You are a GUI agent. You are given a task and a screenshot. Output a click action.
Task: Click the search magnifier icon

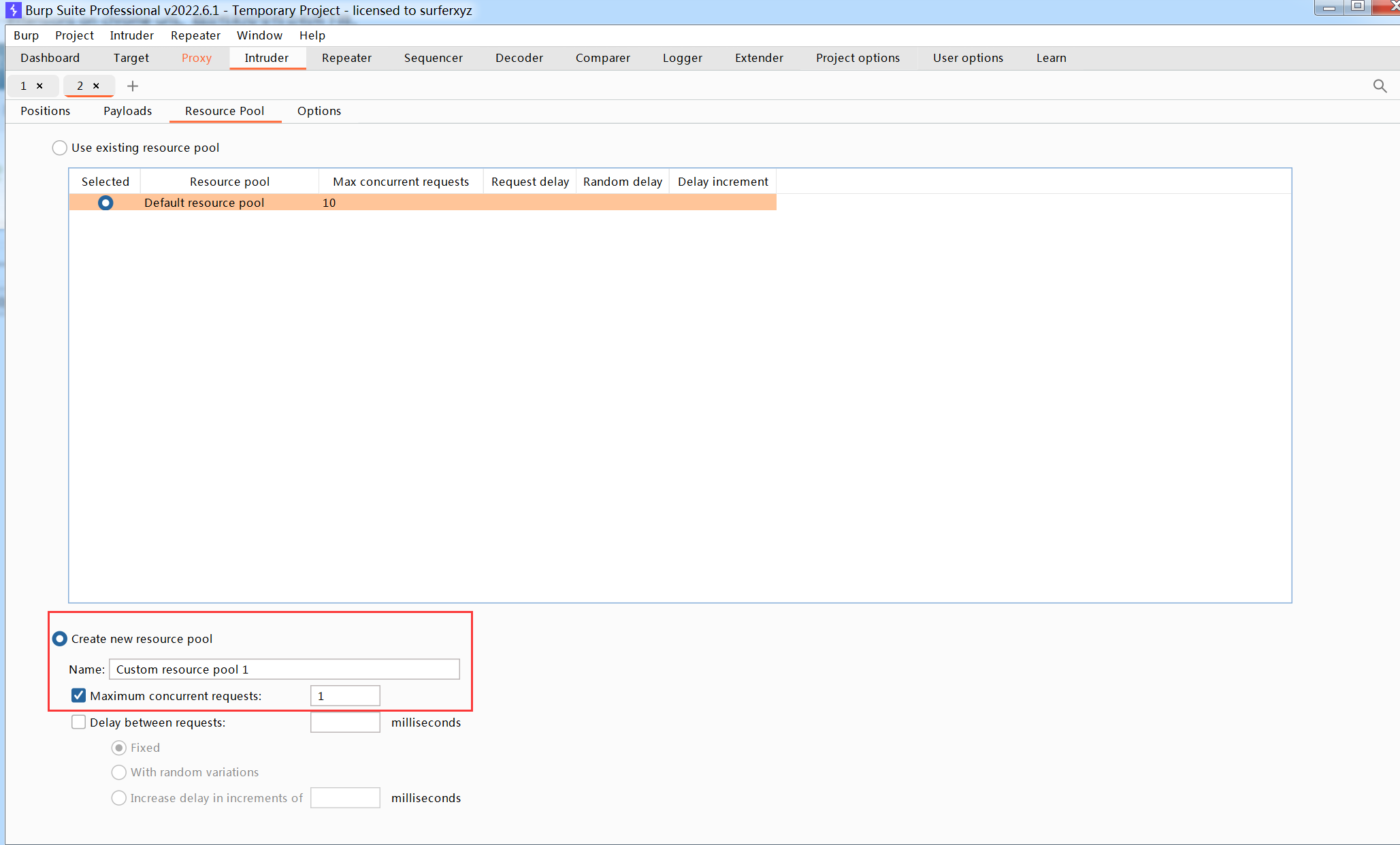coord(1380,86)
